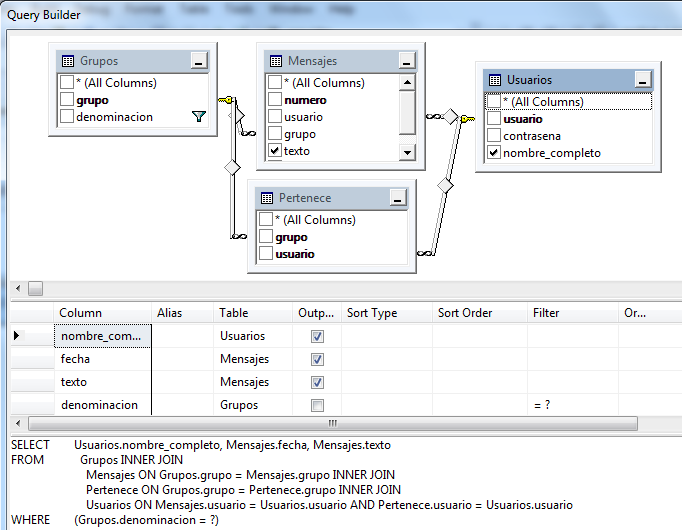Image resolution: width=682 pixels, height=530 pixels.
Task: Minimize the Usuarios table box
Action: pos(643,80)
